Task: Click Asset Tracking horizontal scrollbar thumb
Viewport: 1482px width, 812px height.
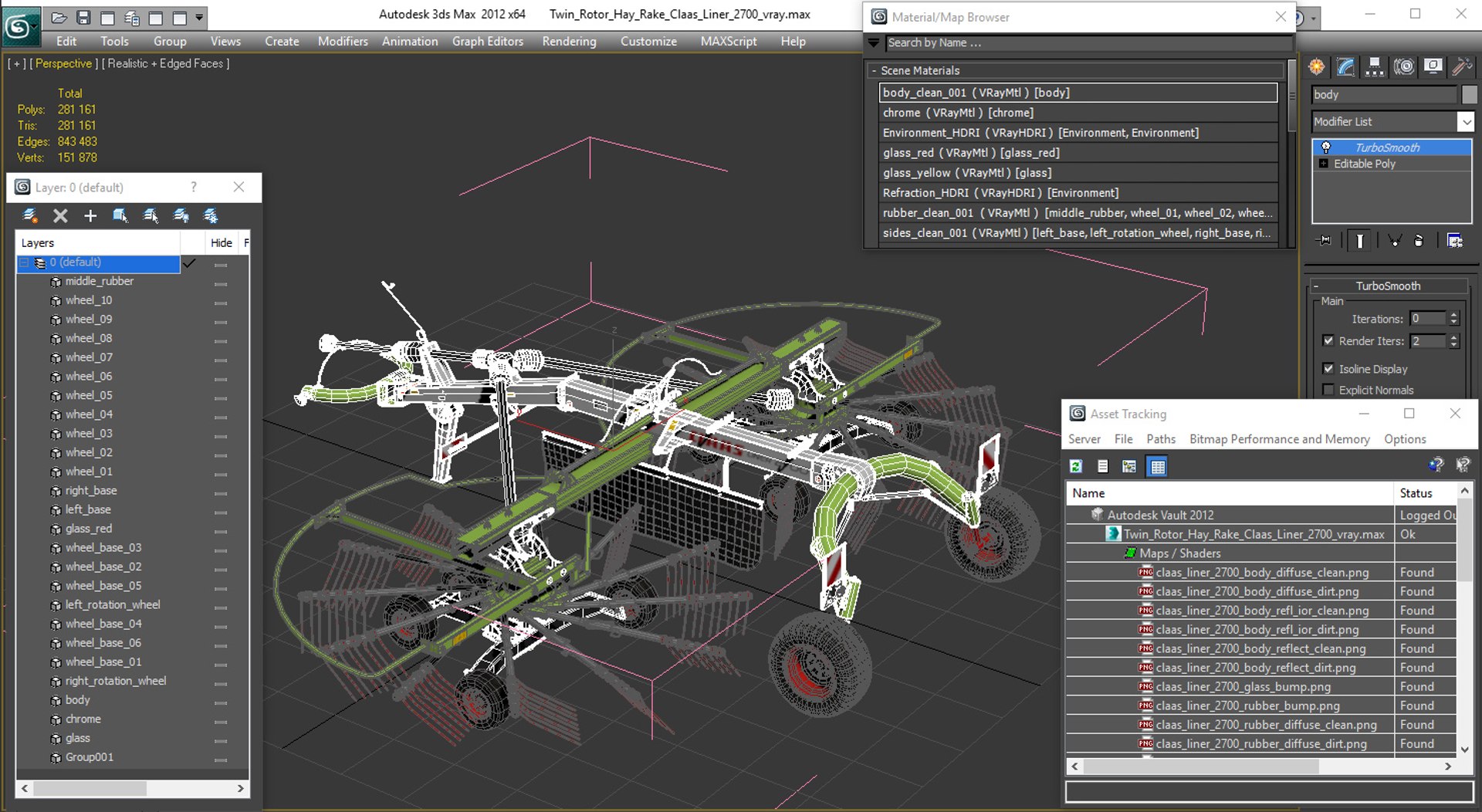Action: pyautogui.click(x=1200, y=766)
